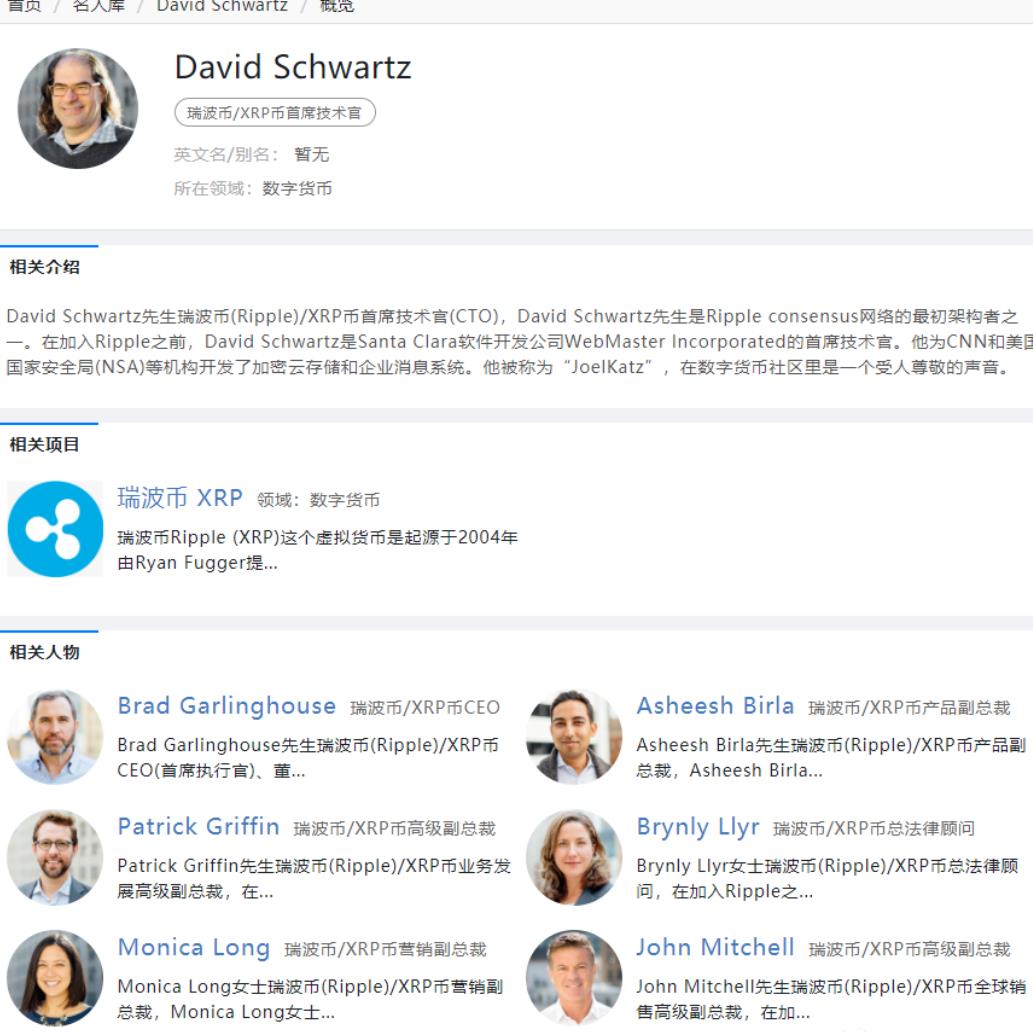Open Brynly Llyr name link
Image resolution: width=1033 pixels, height=1033 pixels.
[698, 826]
